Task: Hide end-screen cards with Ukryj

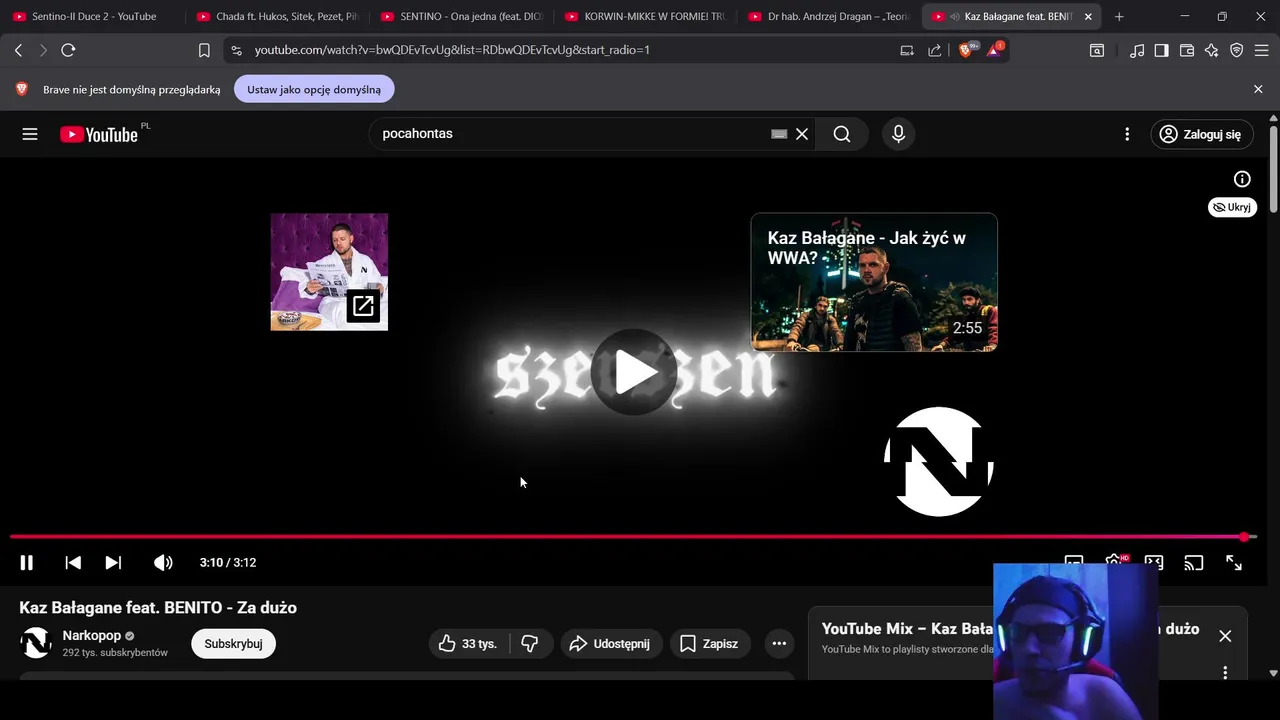Action: tap(1232, 207)
